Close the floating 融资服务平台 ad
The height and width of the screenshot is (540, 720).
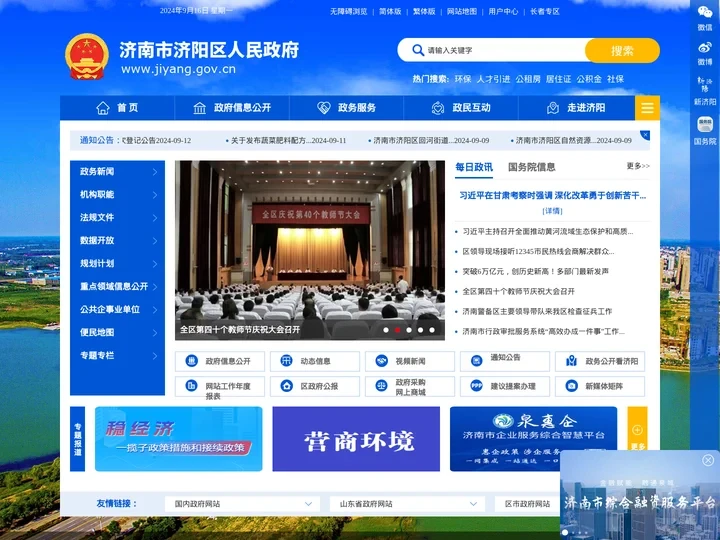[x=708, y=460]
